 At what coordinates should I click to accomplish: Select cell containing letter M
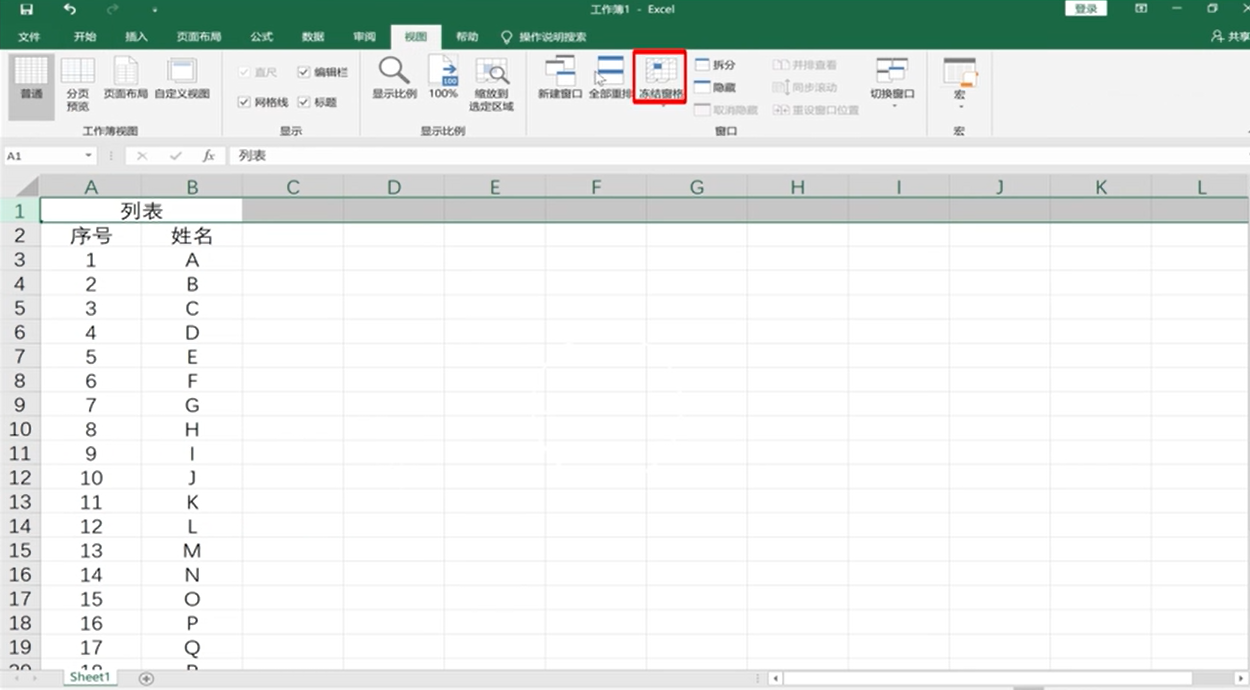pos(192,551)
